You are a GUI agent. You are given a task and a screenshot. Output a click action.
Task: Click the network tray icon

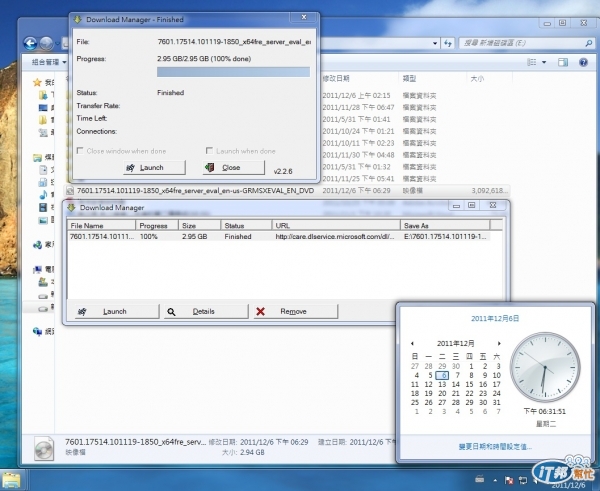pos(523,480)
